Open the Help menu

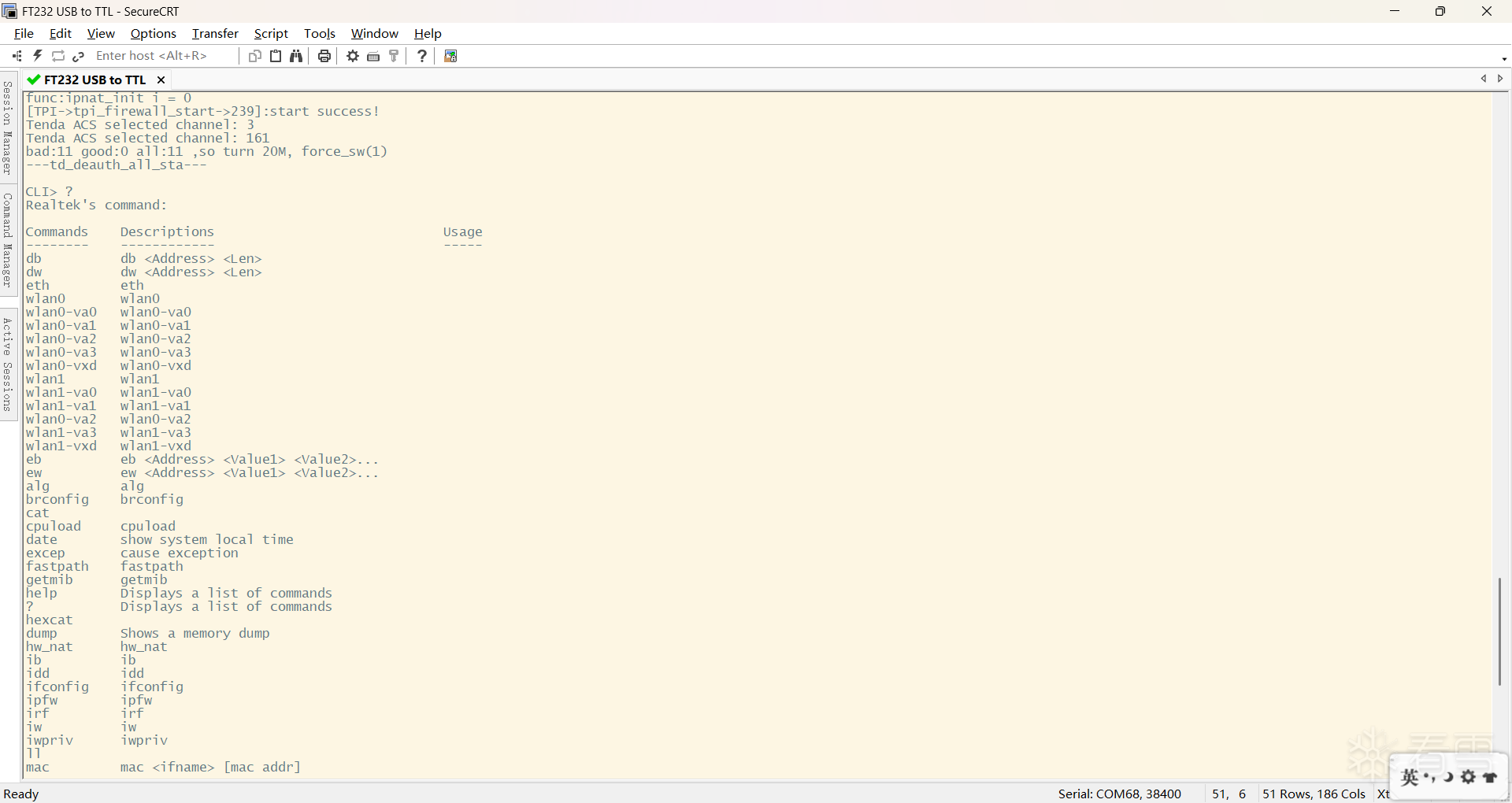click(428, 33)
